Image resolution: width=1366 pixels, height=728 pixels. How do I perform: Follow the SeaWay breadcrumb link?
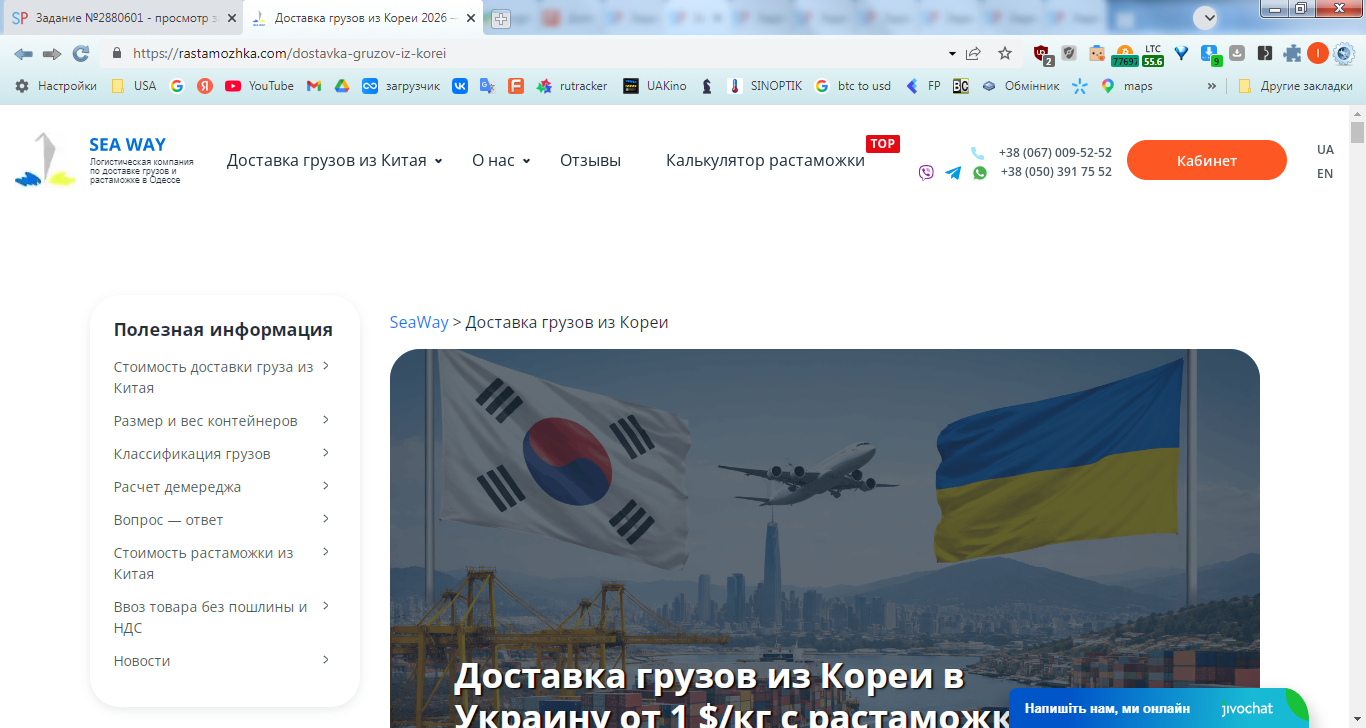point(419,322)
